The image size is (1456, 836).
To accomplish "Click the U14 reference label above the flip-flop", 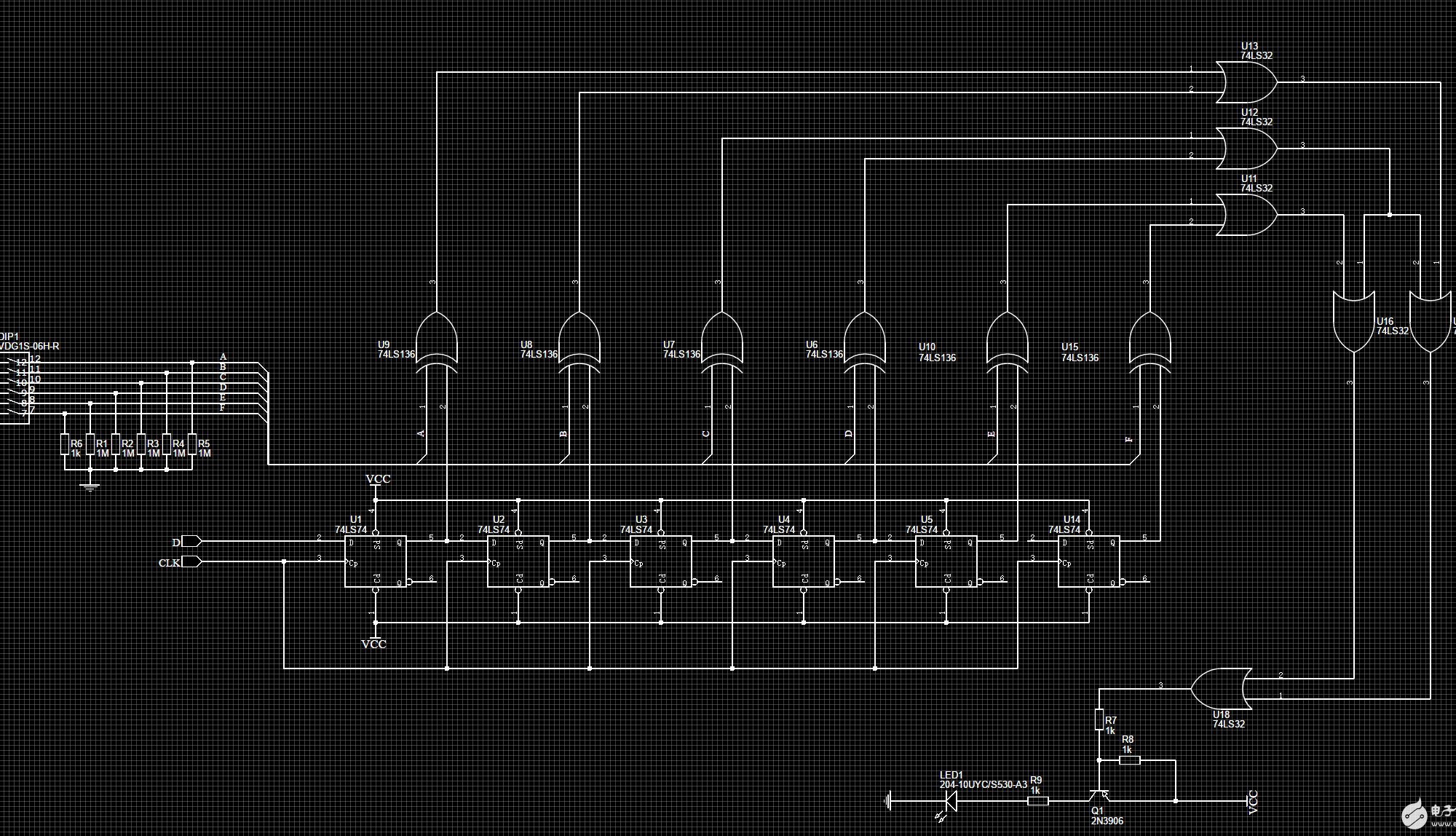I will click(1072, 520).
